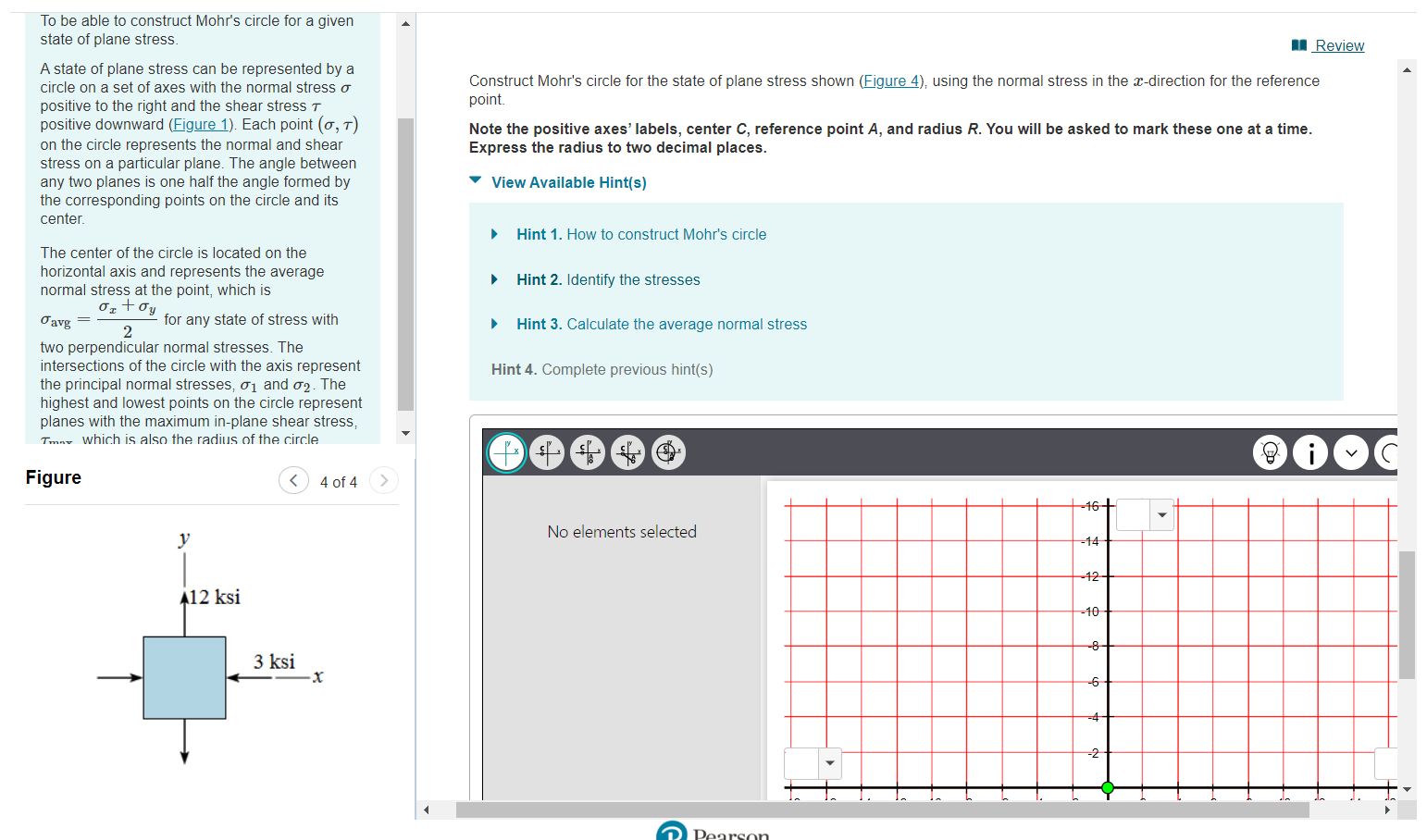Click the blue stress element square
1427x840 pixels.
184,677
